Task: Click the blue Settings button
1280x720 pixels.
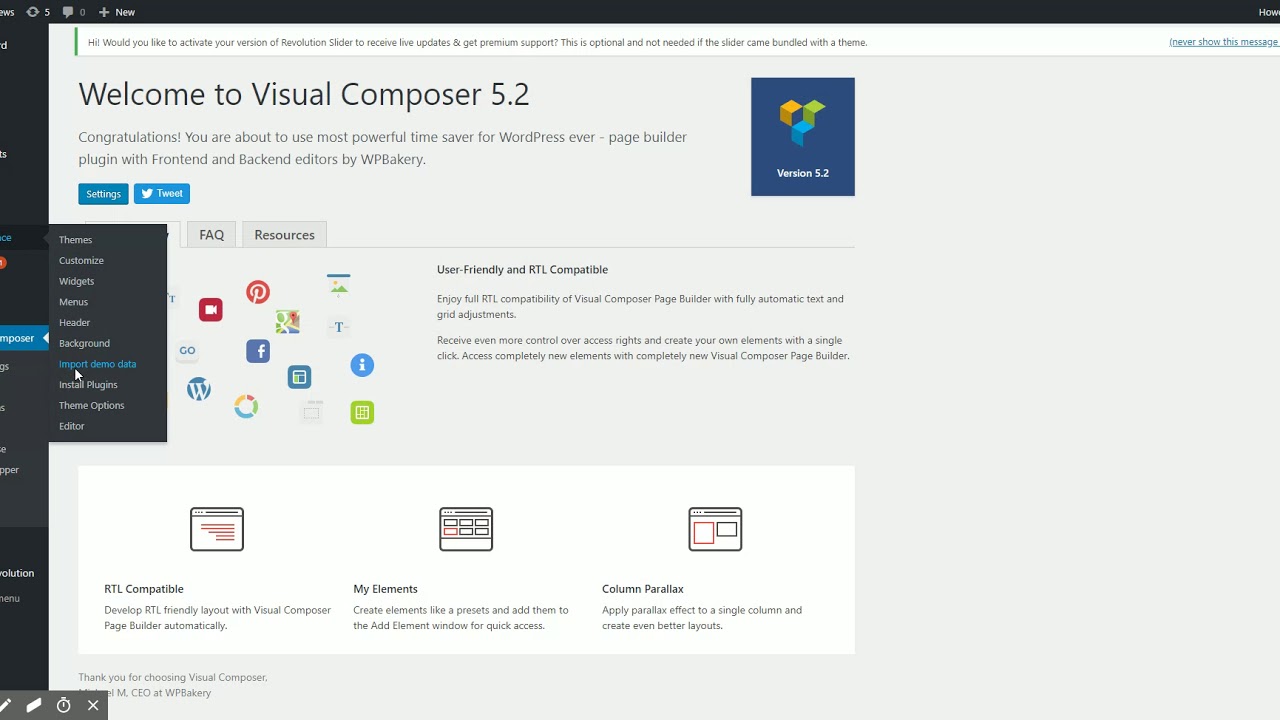Action: click(x=103, y=194)
